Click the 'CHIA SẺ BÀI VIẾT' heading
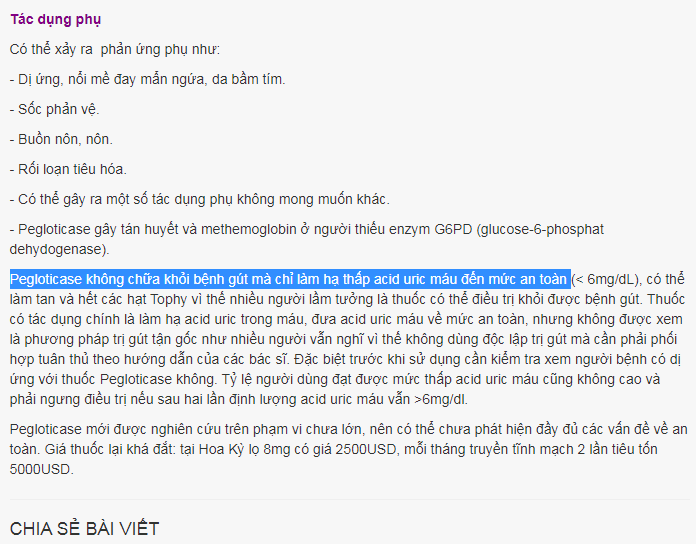This screenshot has width=696, height=544. pos(84,528)
